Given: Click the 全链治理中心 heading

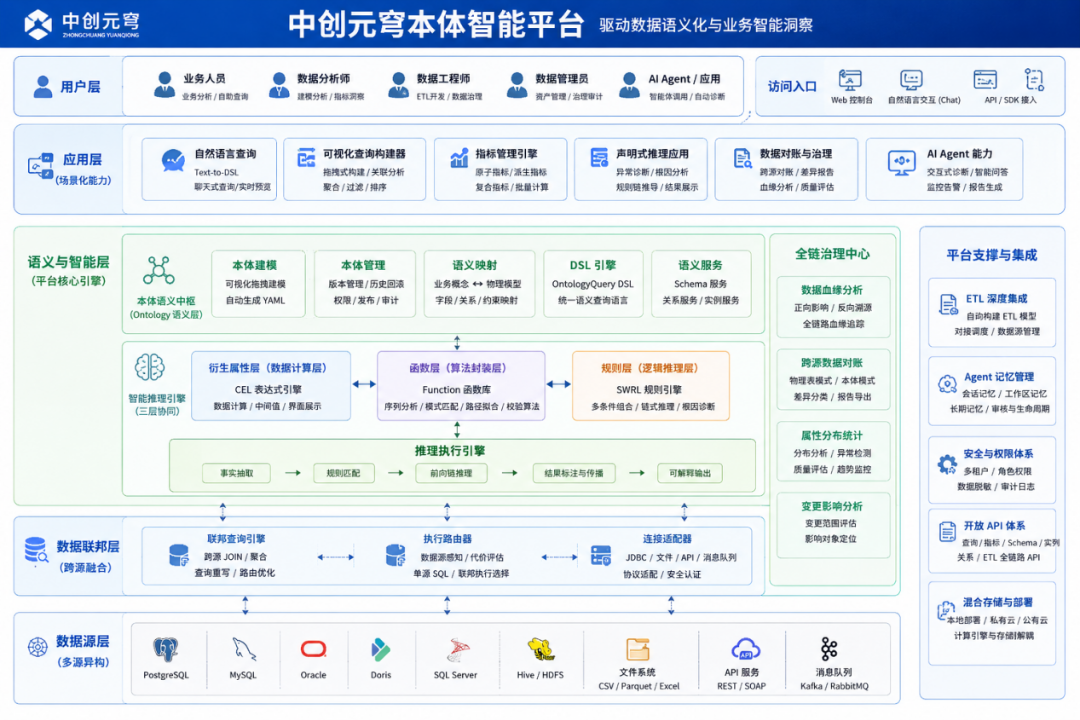Looking at the screenshot, I should [832, 254].
